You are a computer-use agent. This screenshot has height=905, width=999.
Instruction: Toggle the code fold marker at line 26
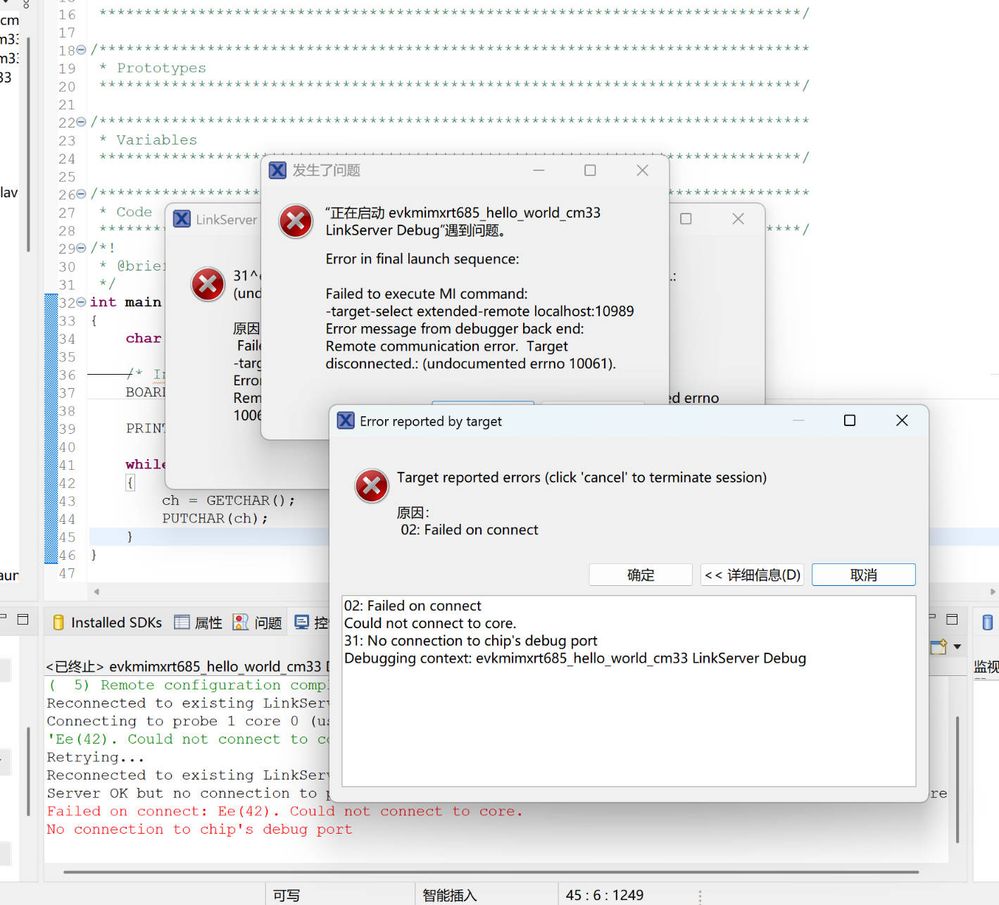pos(80,194)
